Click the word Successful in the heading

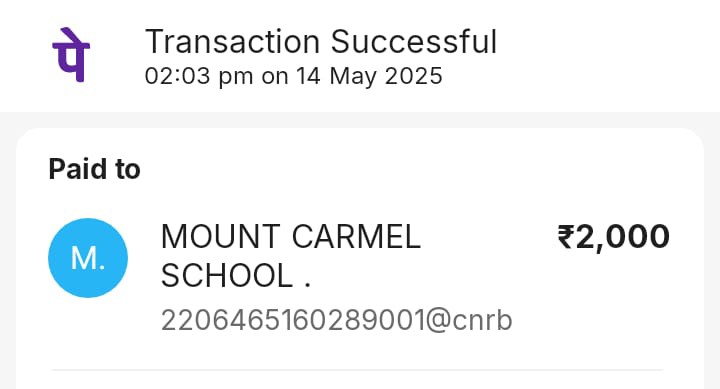pos(414,42)
